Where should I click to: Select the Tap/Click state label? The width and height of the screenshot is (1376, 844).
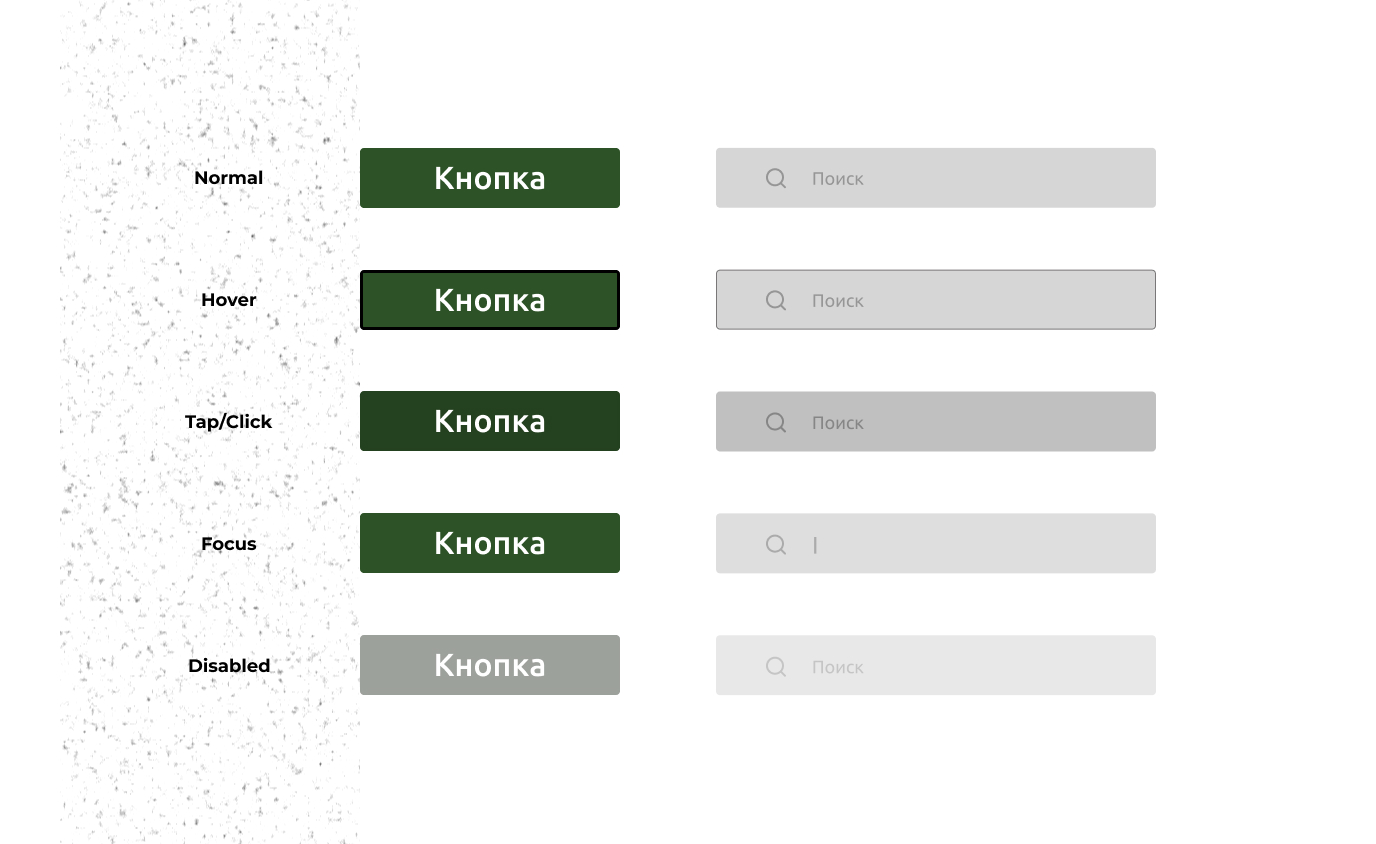tap(229, 422)
